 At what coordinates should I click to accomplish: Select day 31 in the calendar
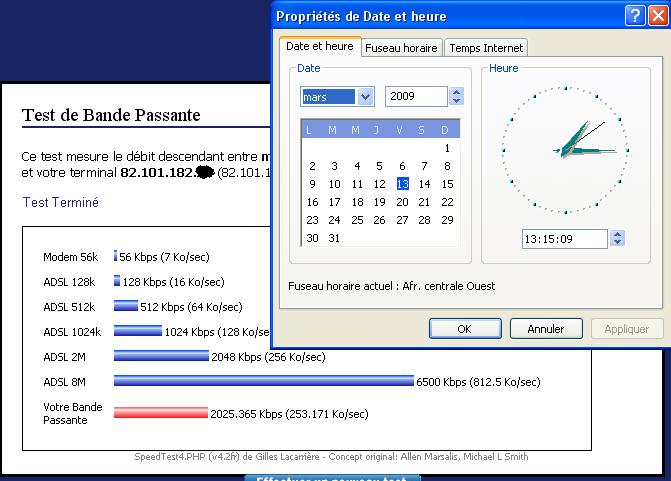point(334,238)
